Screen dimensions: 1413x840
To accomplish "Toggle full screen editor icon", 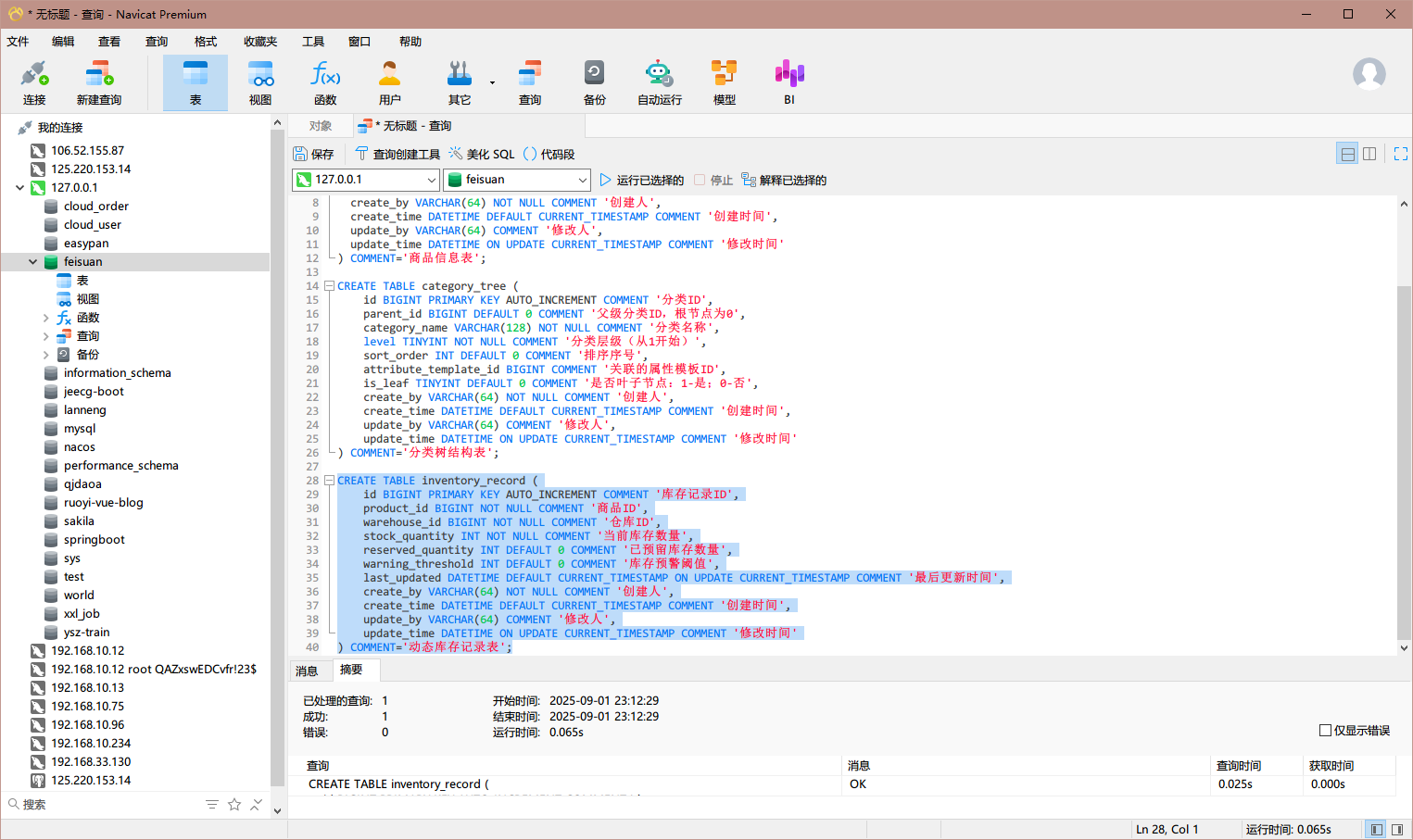I will (x=1401, y=154).
